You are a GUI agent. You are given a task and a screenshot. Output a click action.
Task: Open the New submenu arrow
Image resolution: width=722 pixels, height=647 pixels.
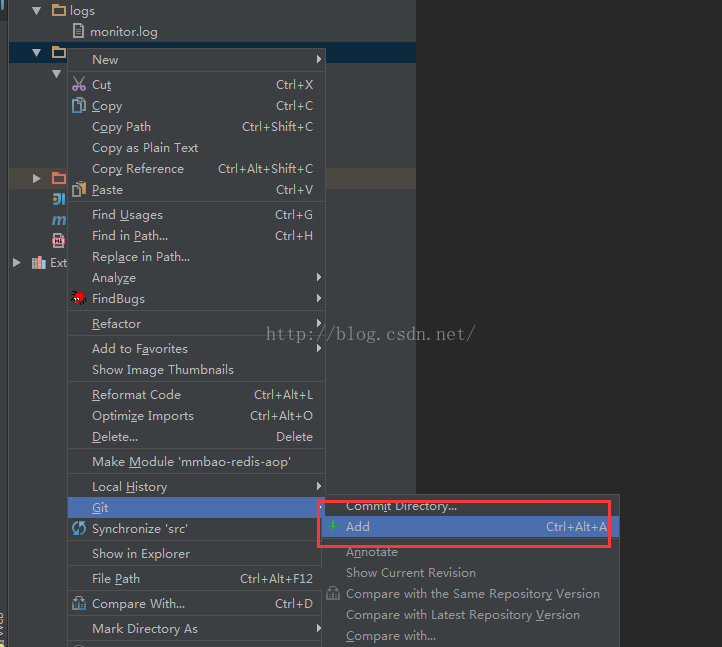point(318,60)
